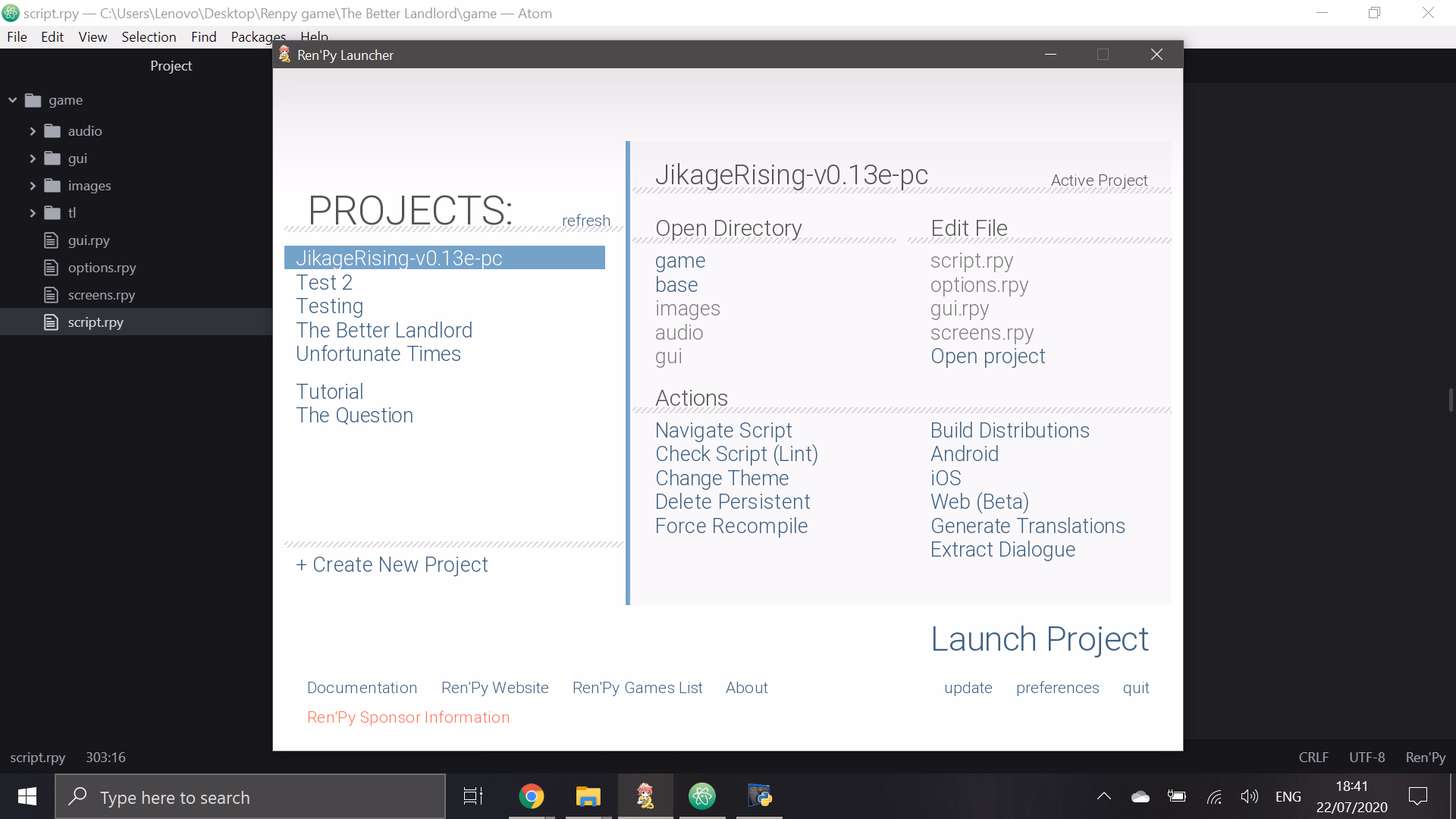Click update in Ren'Py launcher

[x=968, y=688]
